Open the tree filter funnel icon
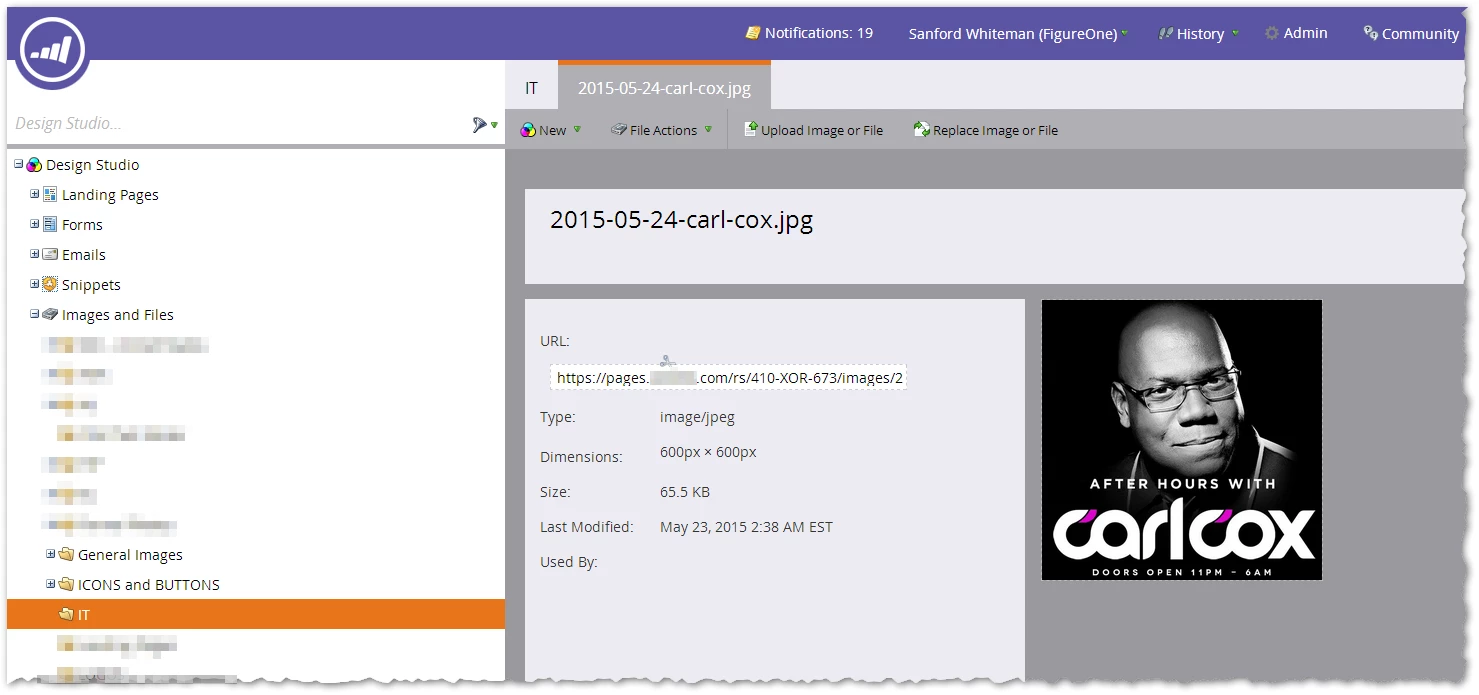 pos(480,124)
